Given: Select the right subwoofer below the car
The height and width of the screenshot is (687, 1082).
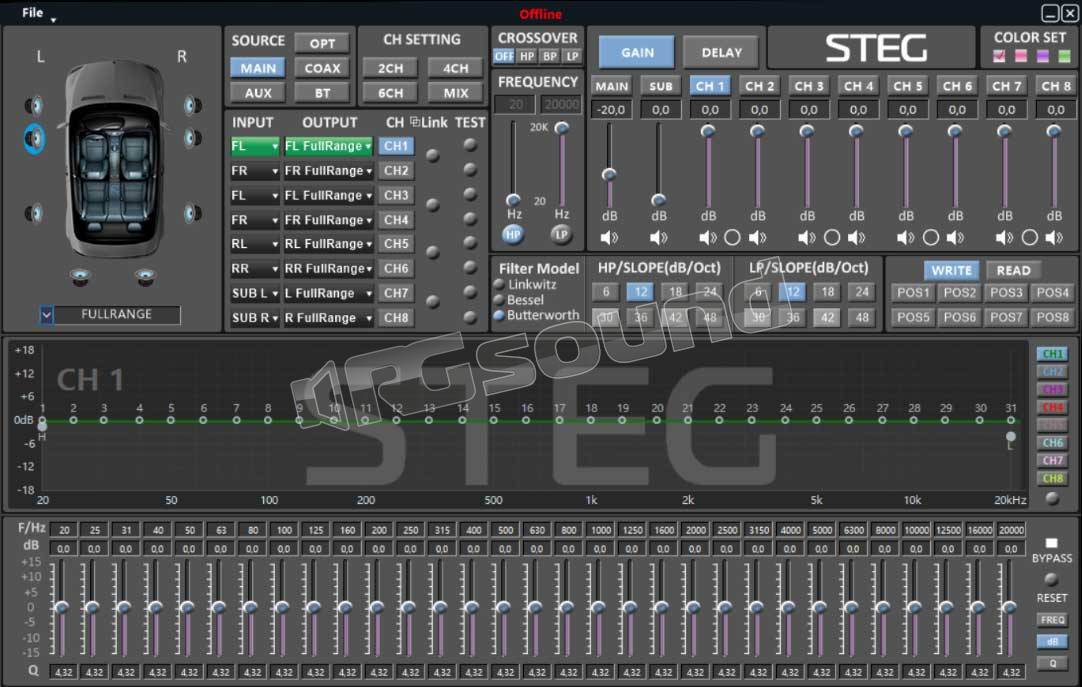Looking at the screenshot, I should pyautogui.click(x=145, y=277).
